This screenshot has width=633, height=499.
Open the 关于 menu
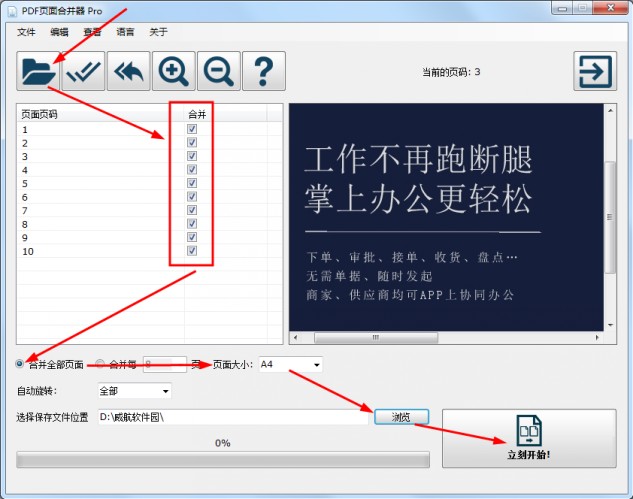(x=159, y=32)
